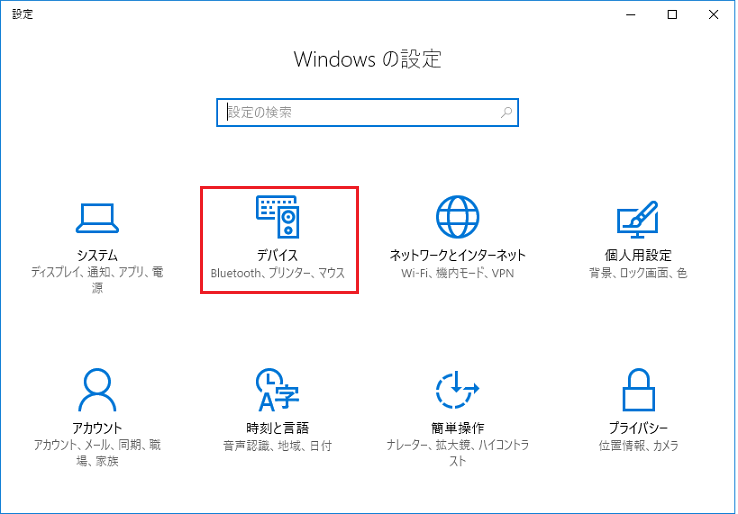This screenshot has height=514, width=738.
Task: Open the システム laptop icon
Action: 97,218
